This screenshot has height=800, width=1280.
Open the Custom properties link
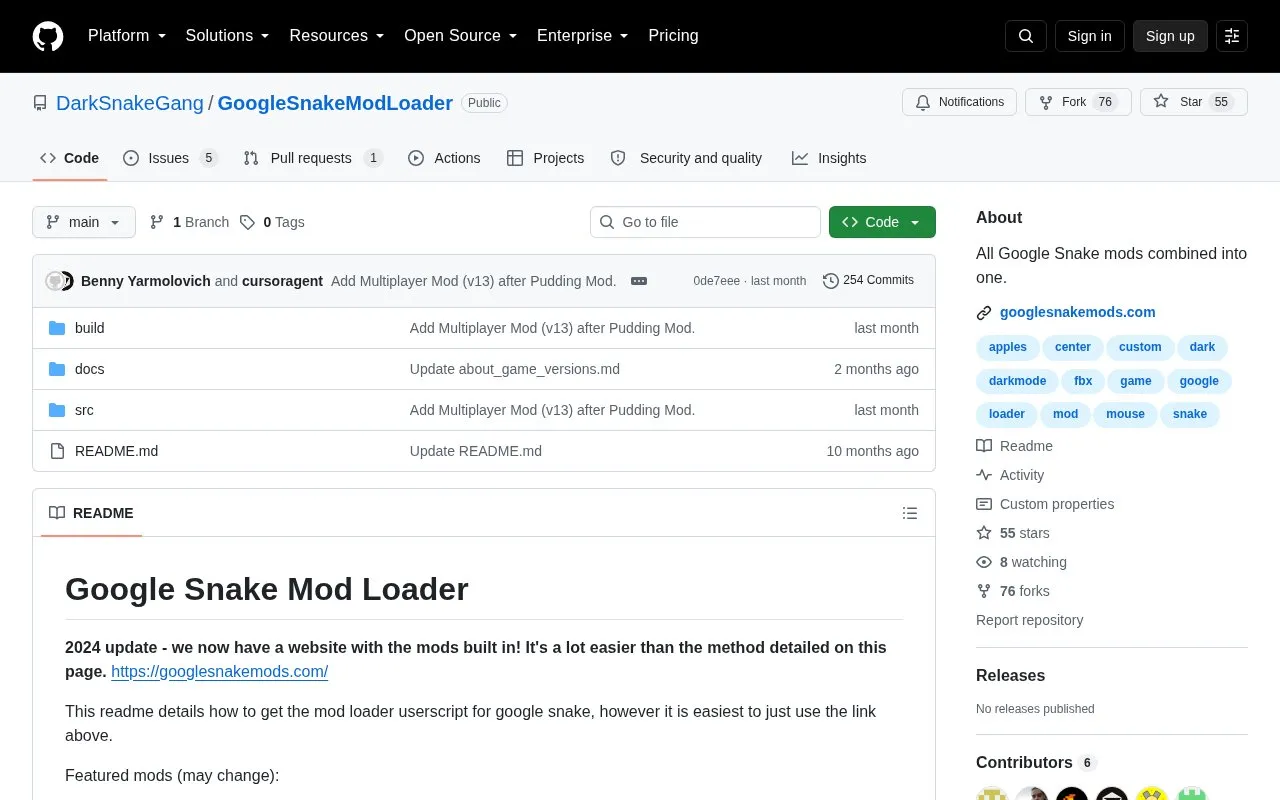click(1056, 504)
